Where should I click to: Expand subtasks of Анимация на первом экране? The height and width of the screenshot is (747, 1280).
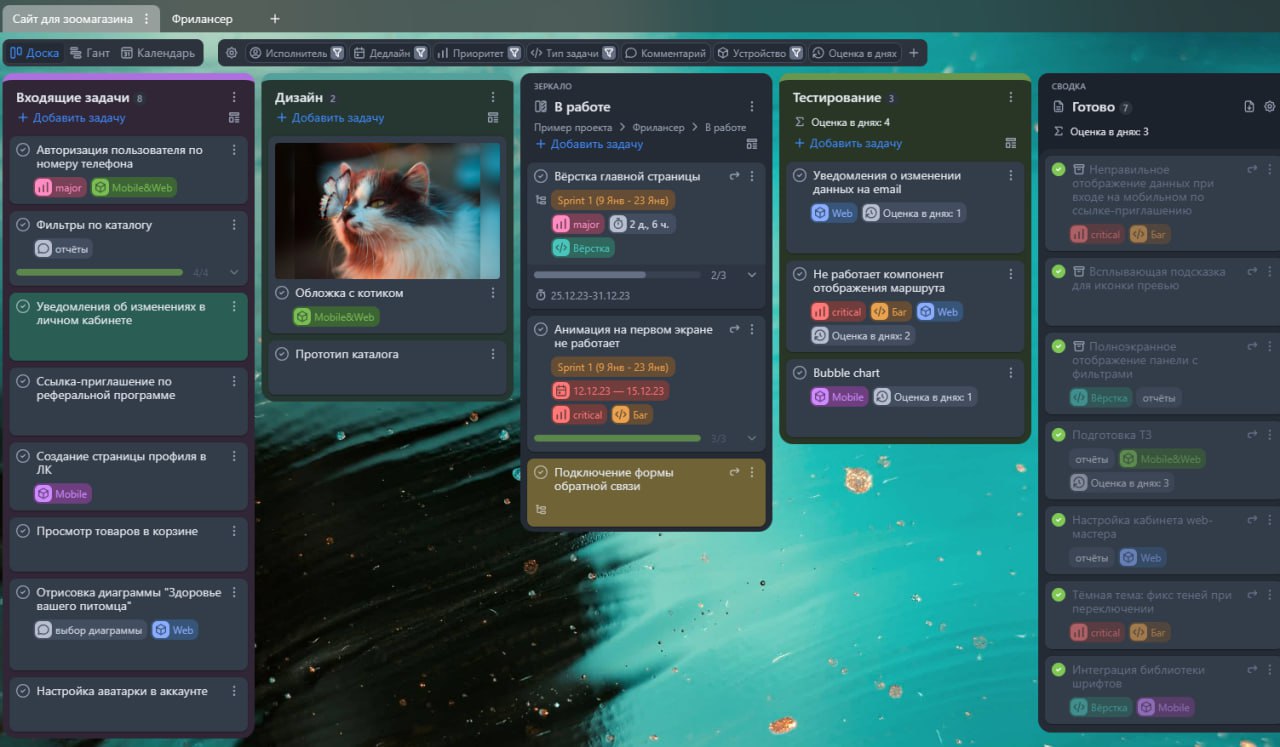752,438
